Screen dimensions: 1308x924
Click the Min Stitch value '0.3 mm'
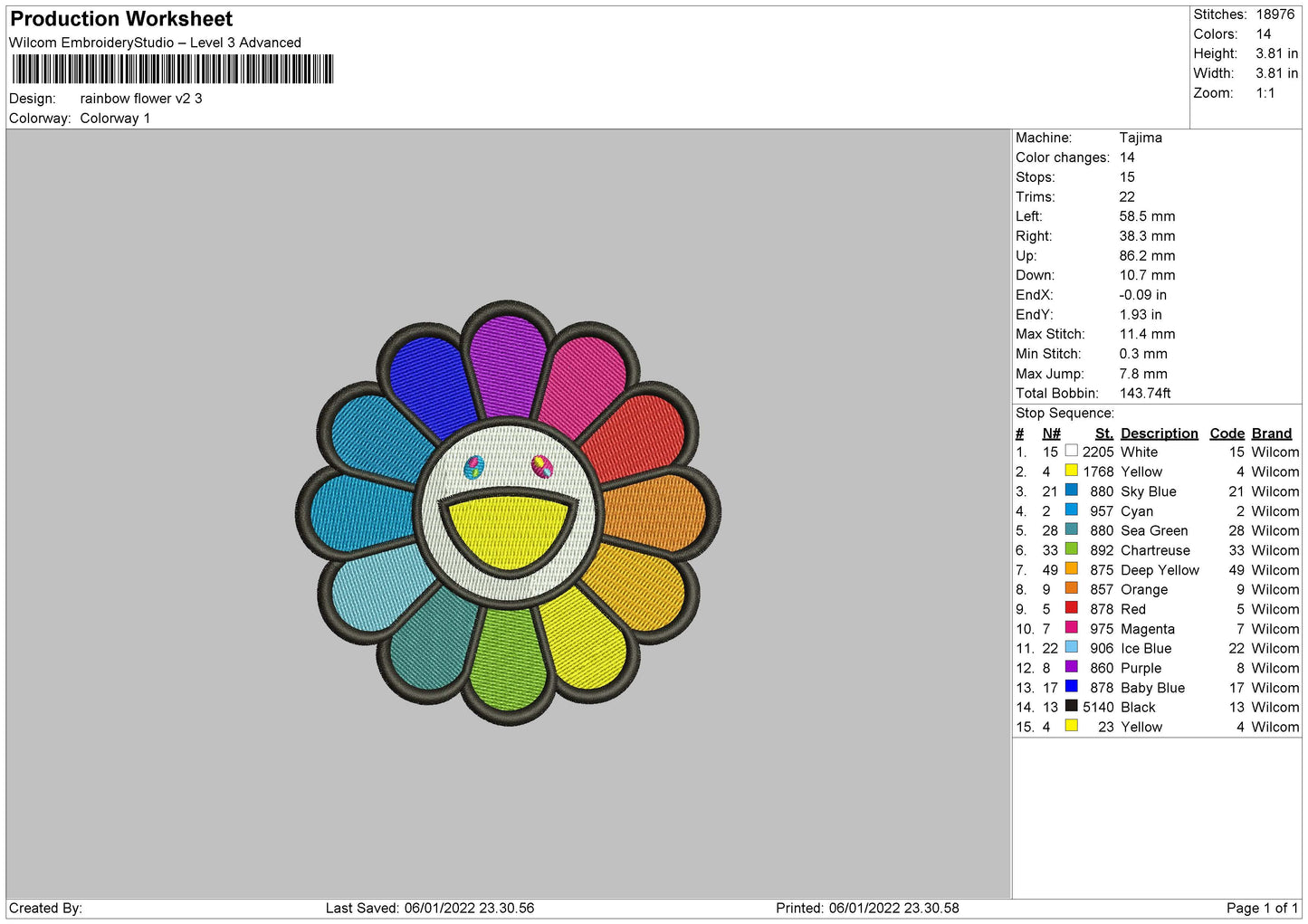coord(1143,354)
